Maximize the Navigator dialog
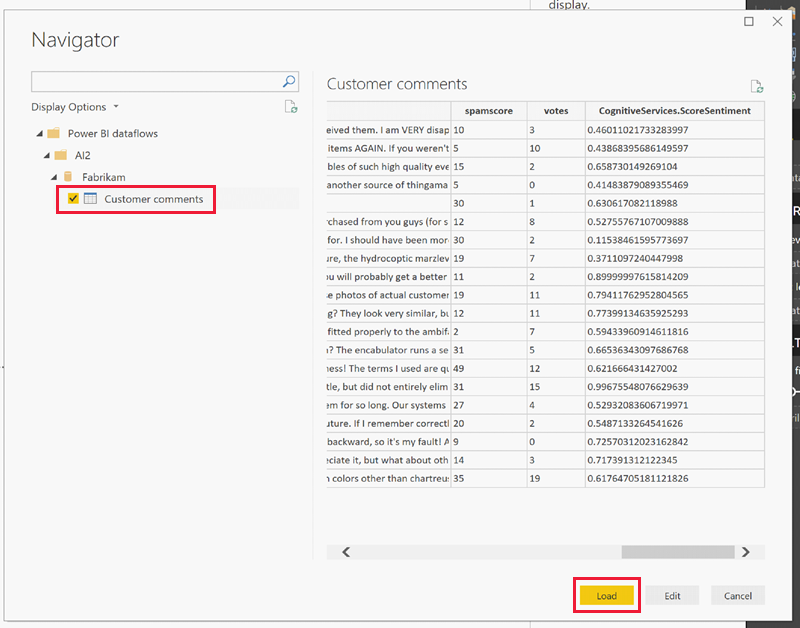Screen dimensions: 800x628 (x=748, y=21)
